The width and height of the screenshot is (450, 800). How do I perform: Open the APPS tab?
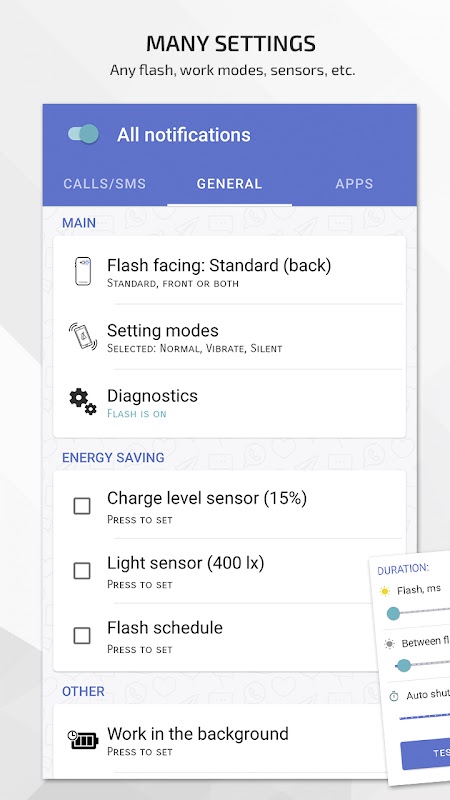(x=354, y=184)
